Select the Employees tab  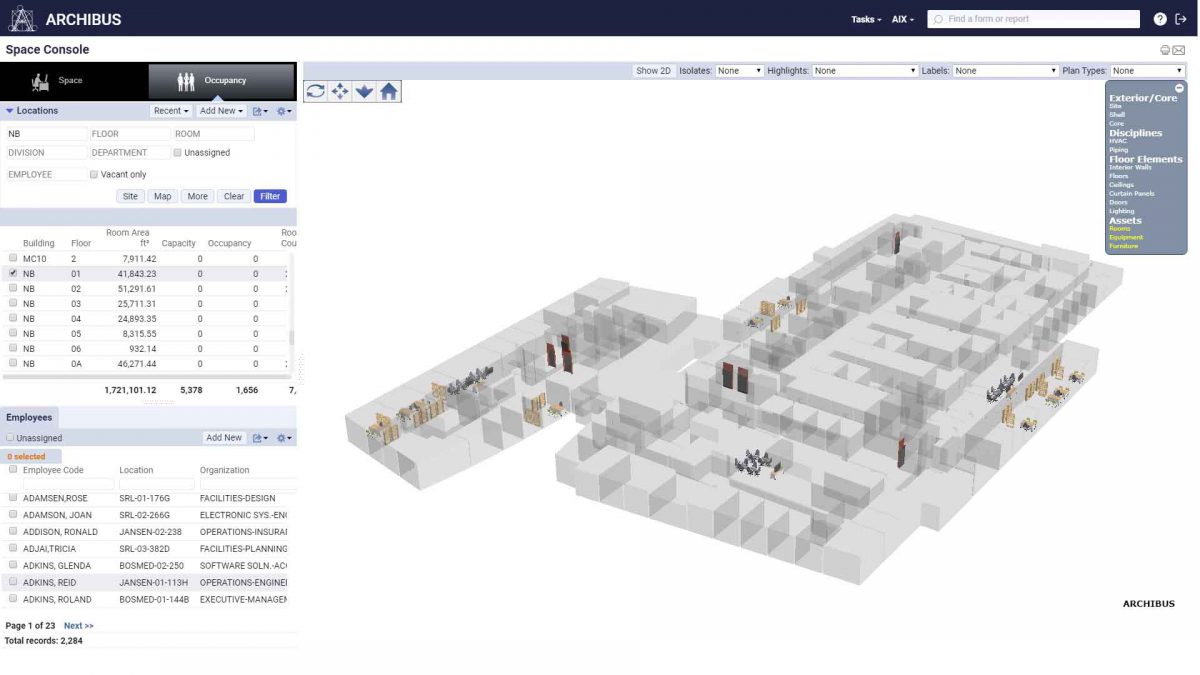29,417
